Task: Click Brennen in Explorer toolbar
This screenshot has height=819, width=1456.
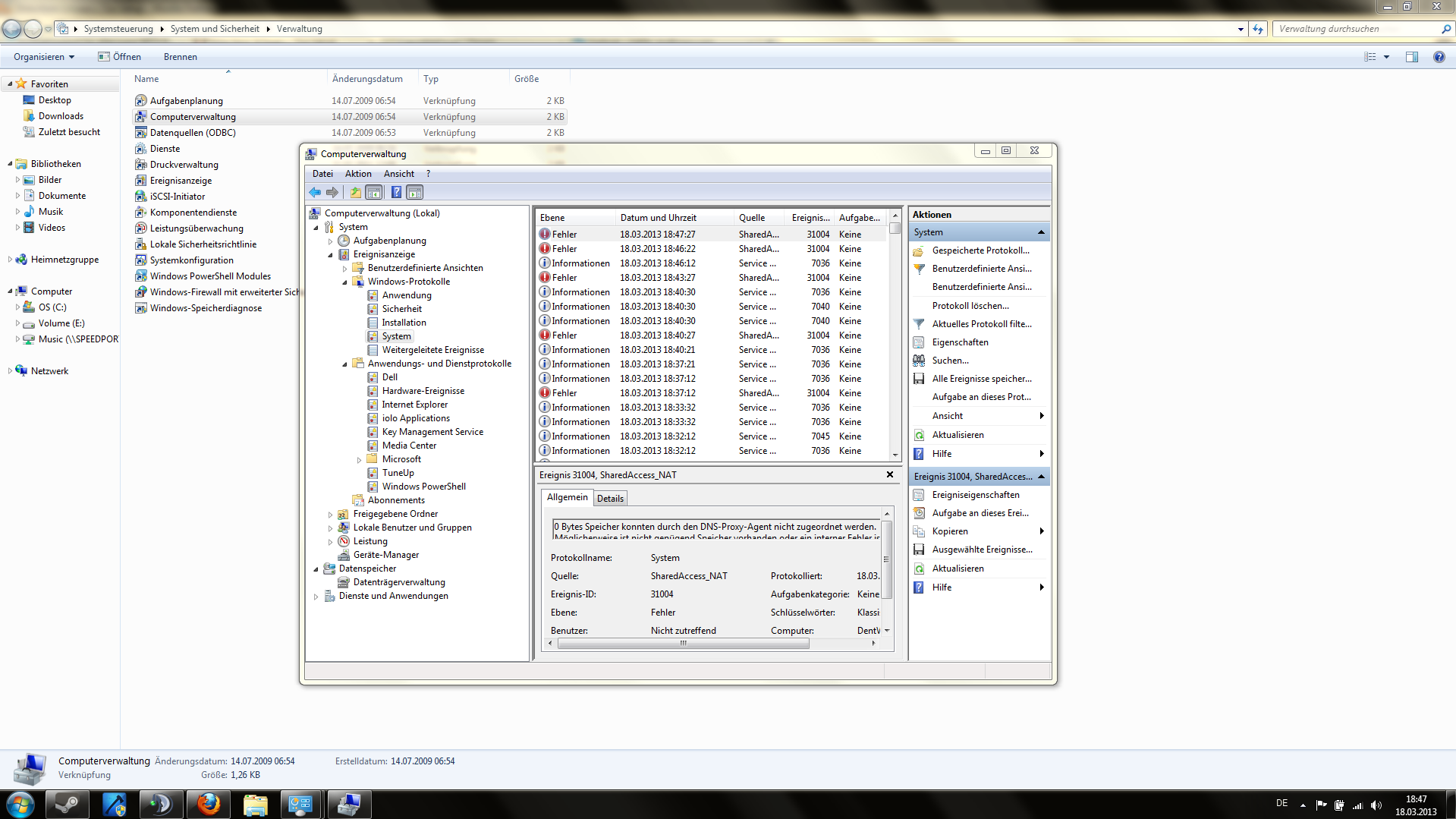Action: pos(181,57)
